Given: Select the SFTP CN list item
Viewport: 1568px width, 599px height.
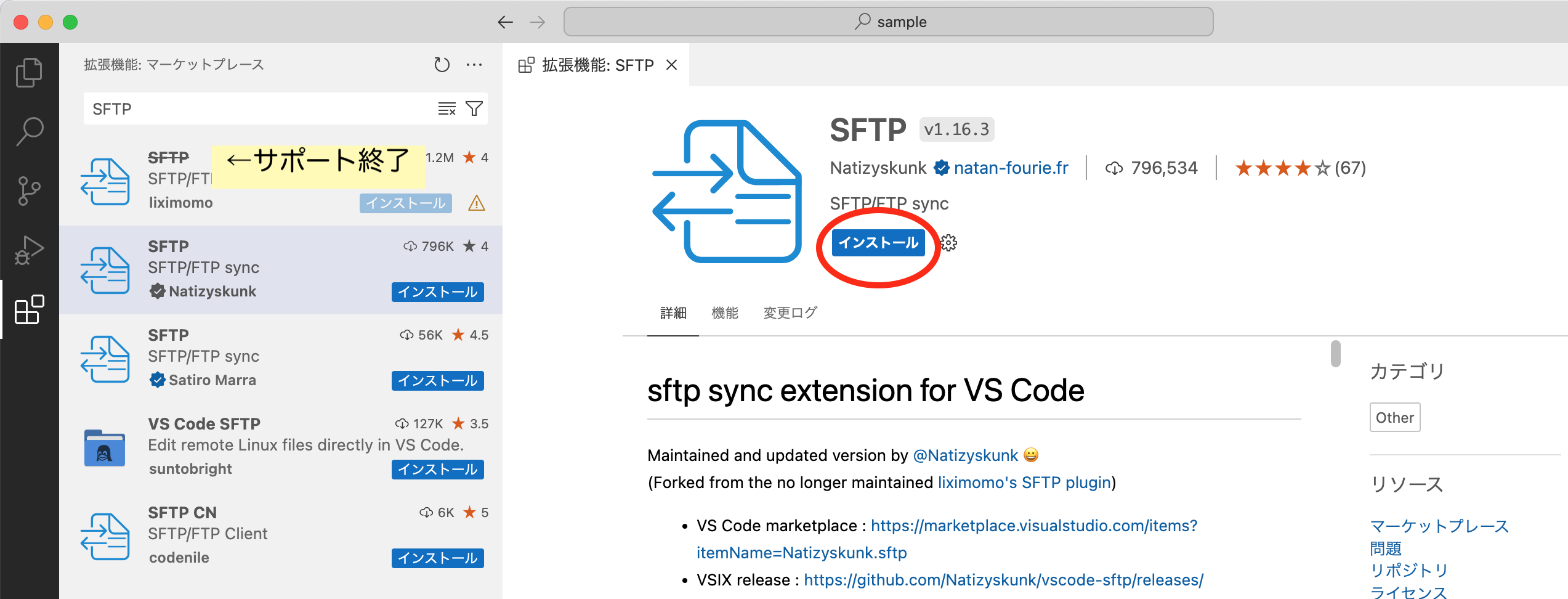Looking at the screenshot, I should point(281,536).
